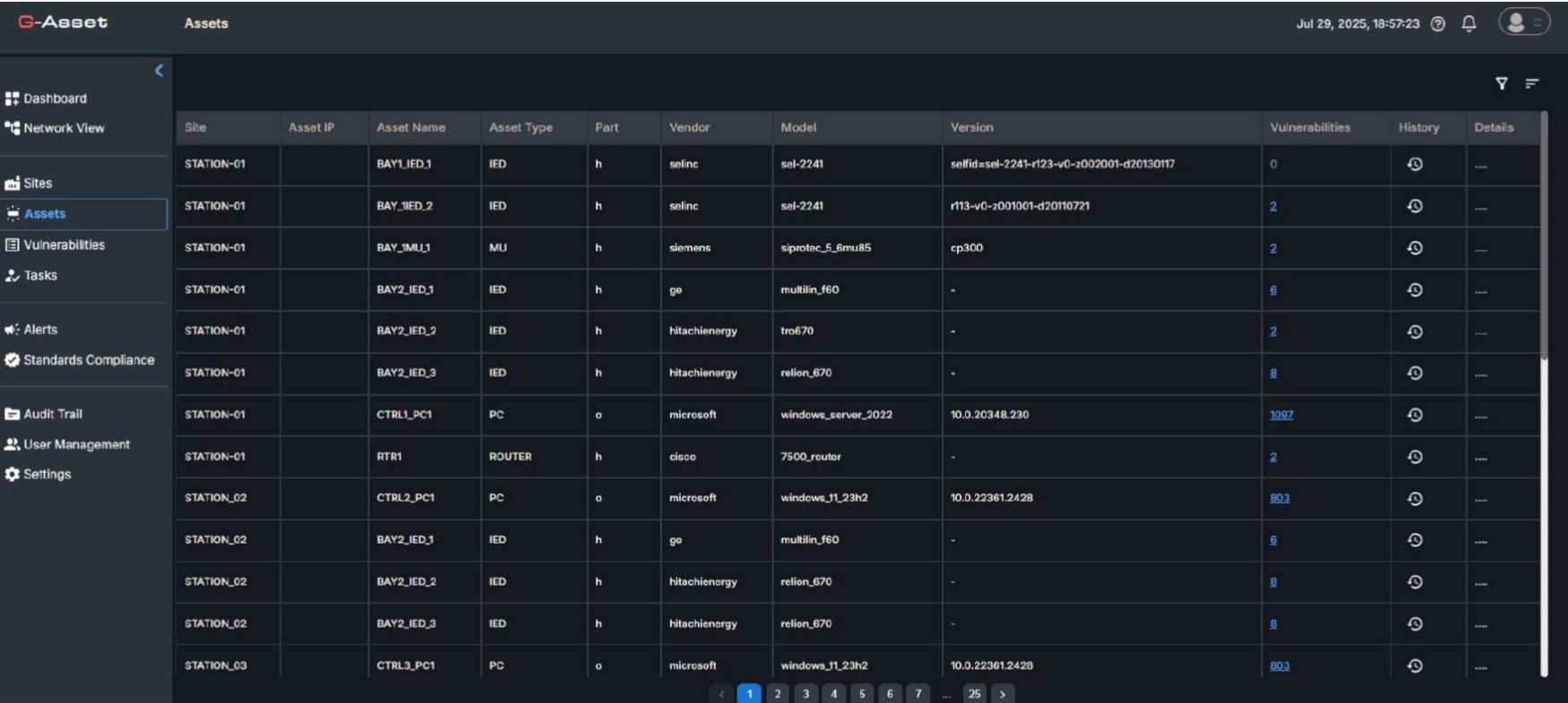Open Network View in the sidebar

tap(55, 128)
